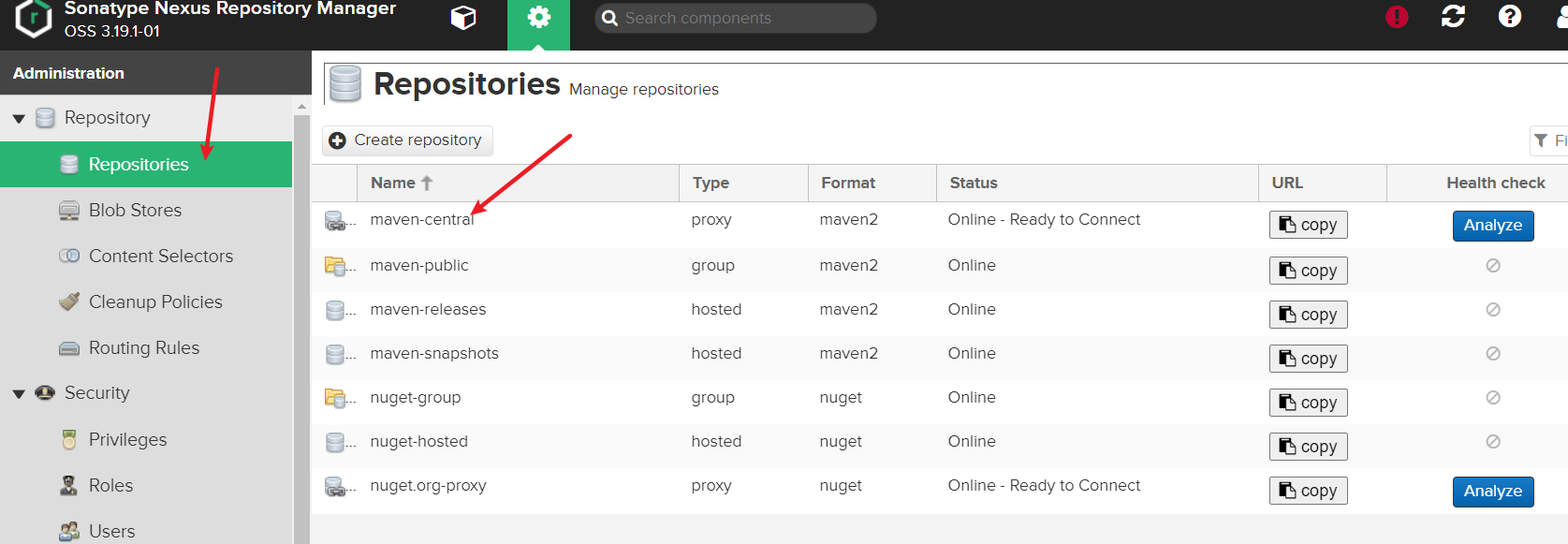Click the Cleanup Policies brush icon
Screen dimensions: 1568x544
[x=69, y=301]
